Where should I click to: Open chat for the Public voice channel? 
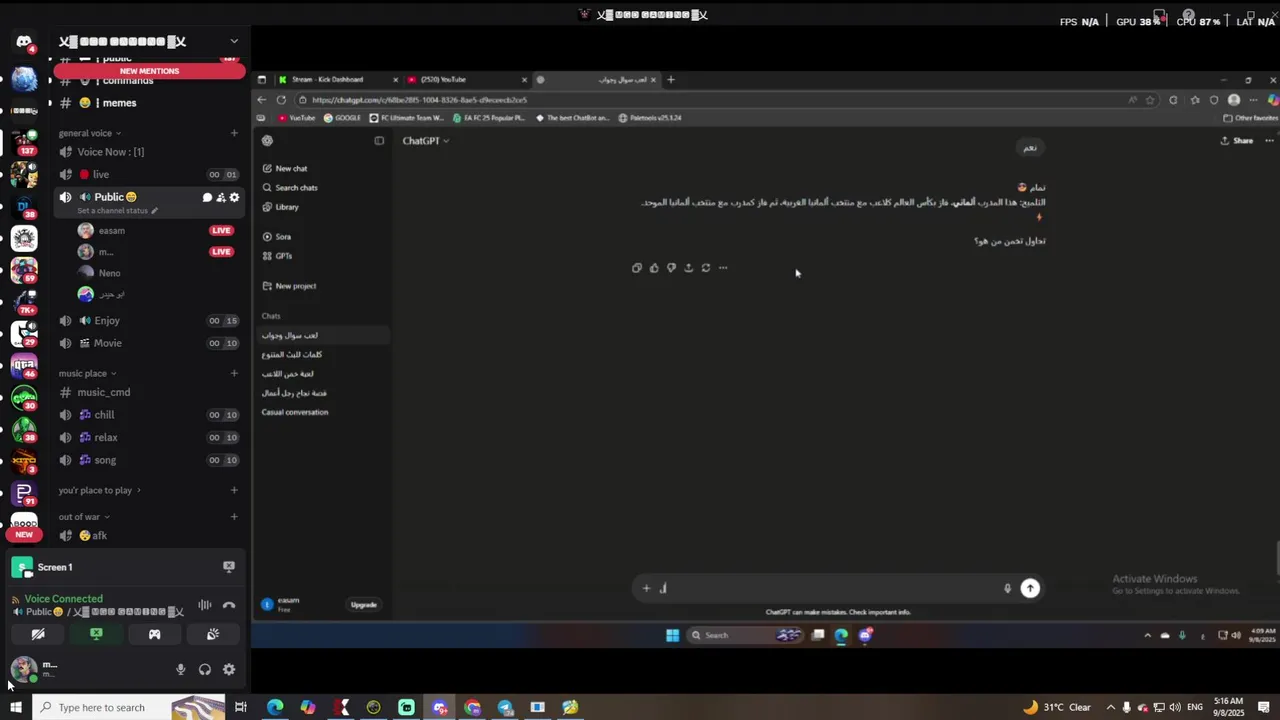click(x=207, y=198)
